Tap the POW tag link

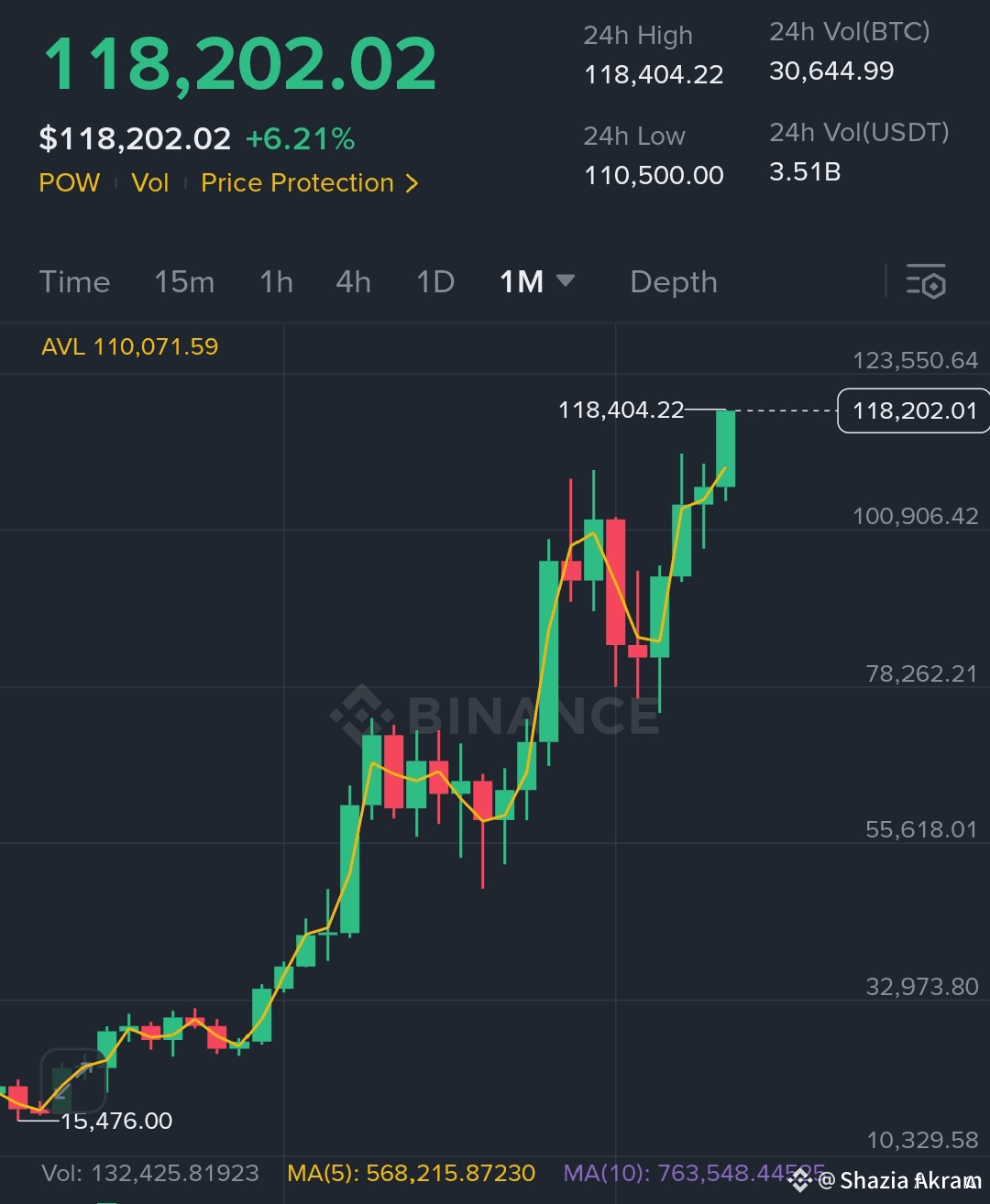[x=70, y=182]
